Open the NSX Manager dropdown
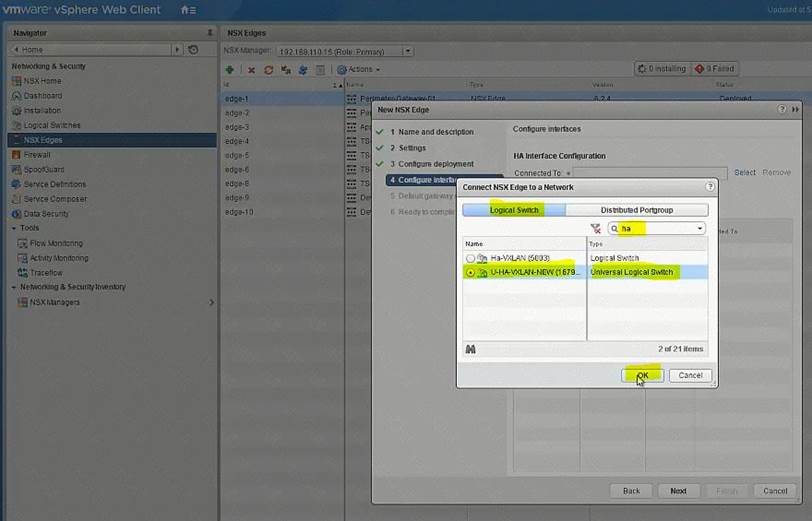Screen dimensions: 812x521 coord(407,51)
